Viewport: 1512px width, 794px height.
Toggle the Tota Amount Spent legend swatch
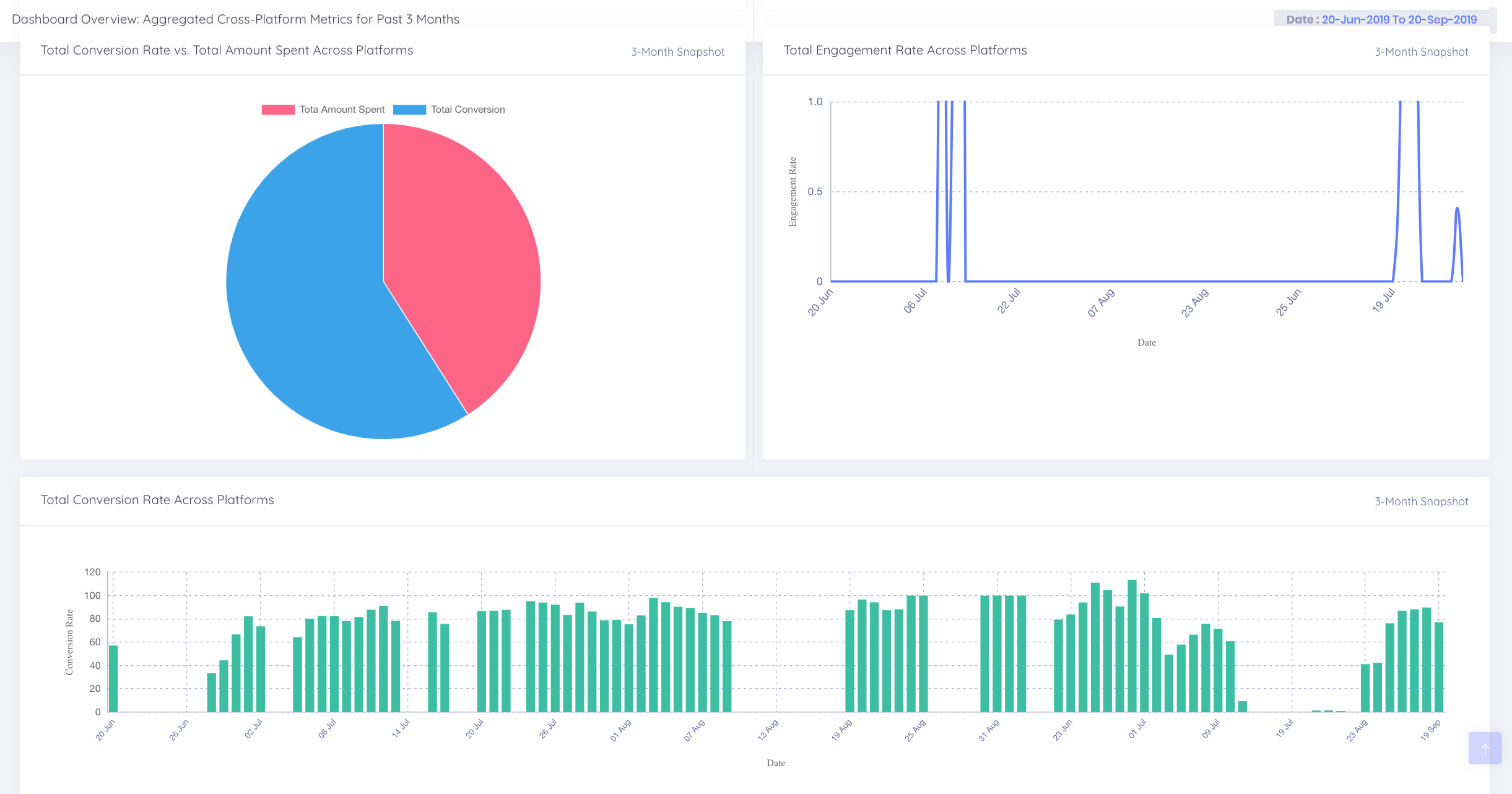278,110
